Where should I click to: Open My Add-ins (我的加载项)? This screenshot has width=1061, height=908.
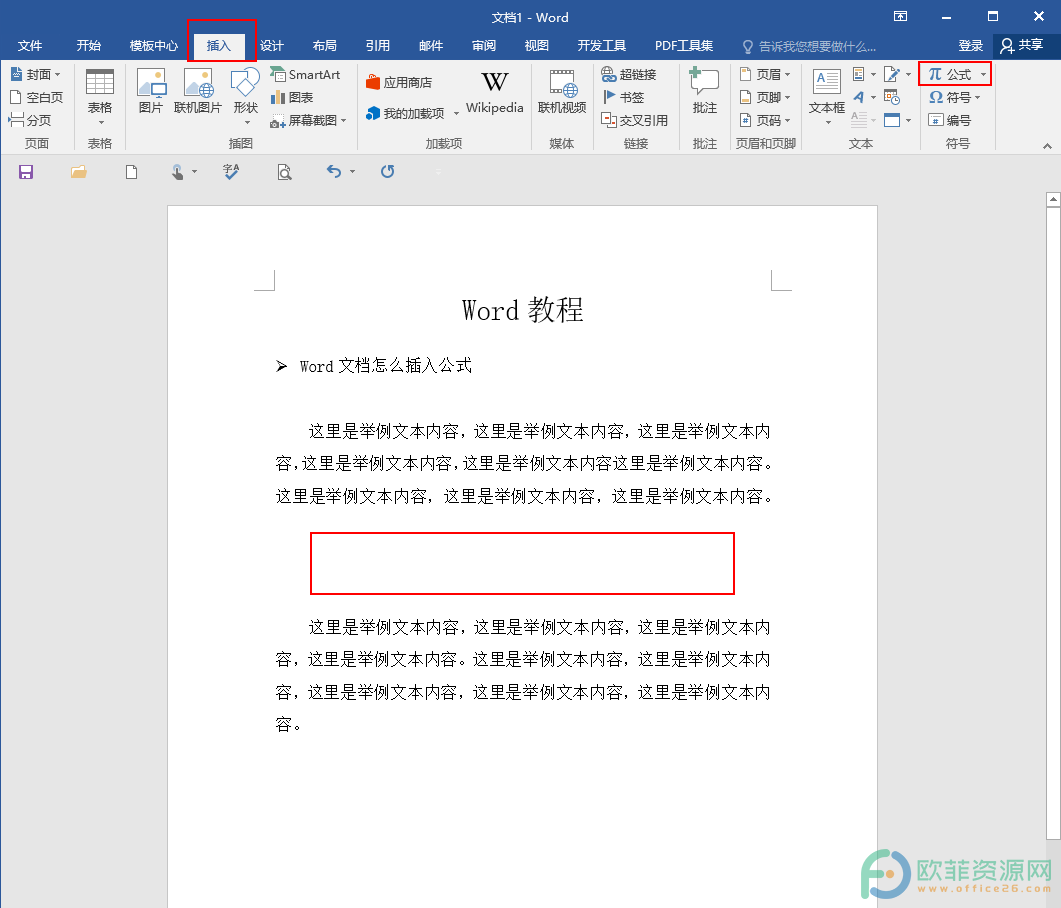[406, 114]
